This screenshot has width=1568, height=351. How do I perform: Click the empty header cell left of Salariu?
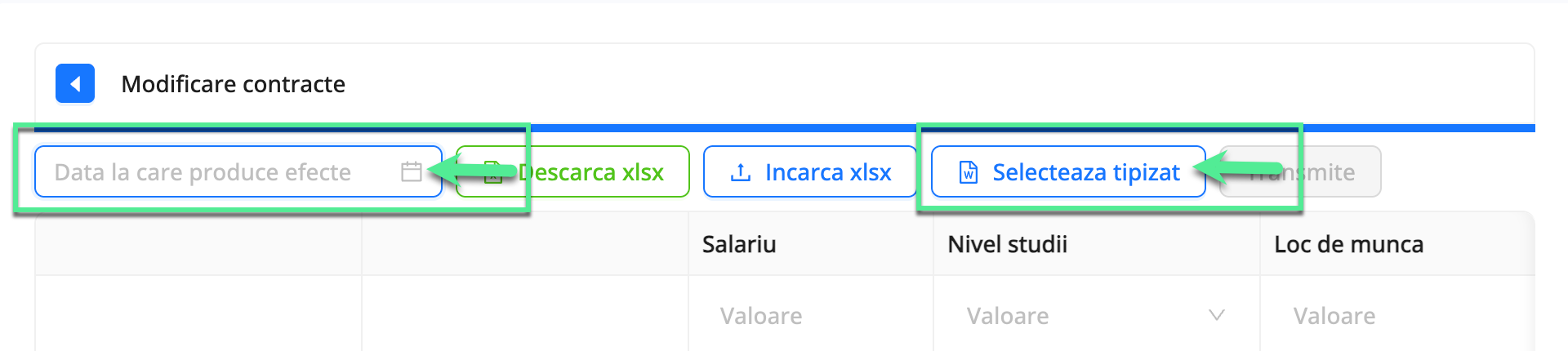pos(525,244)
